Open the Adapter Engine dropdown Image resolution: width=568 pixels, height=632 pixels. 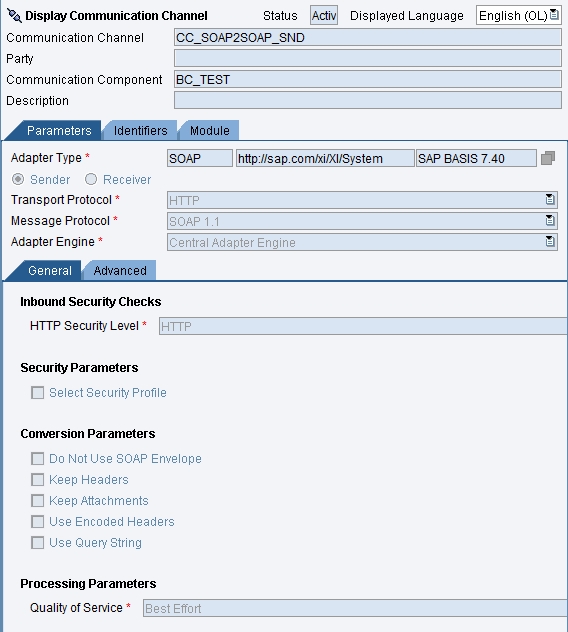click(550, 241)
